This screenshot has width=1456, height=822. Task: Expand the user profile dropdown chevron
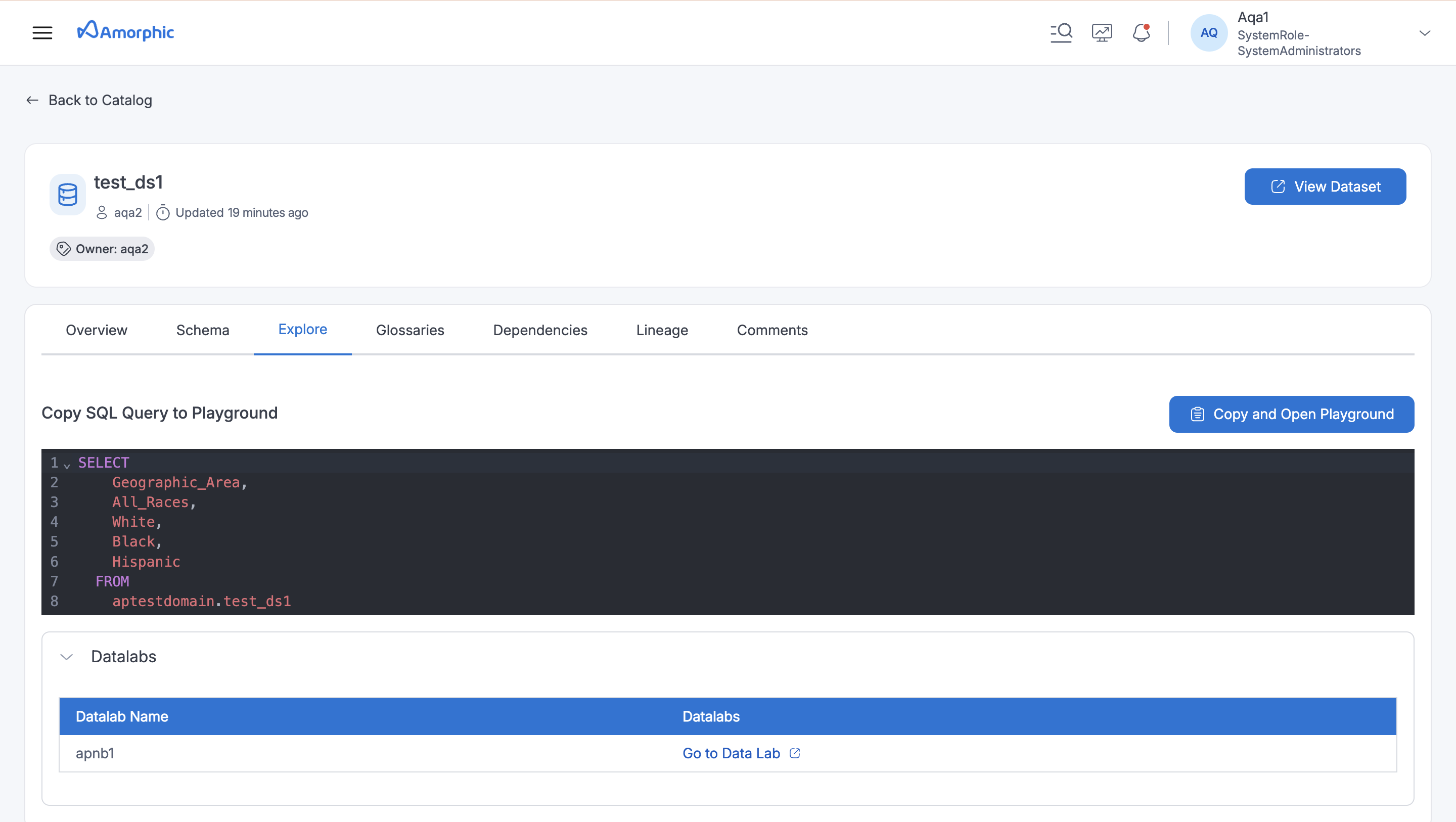(1424, 33)
